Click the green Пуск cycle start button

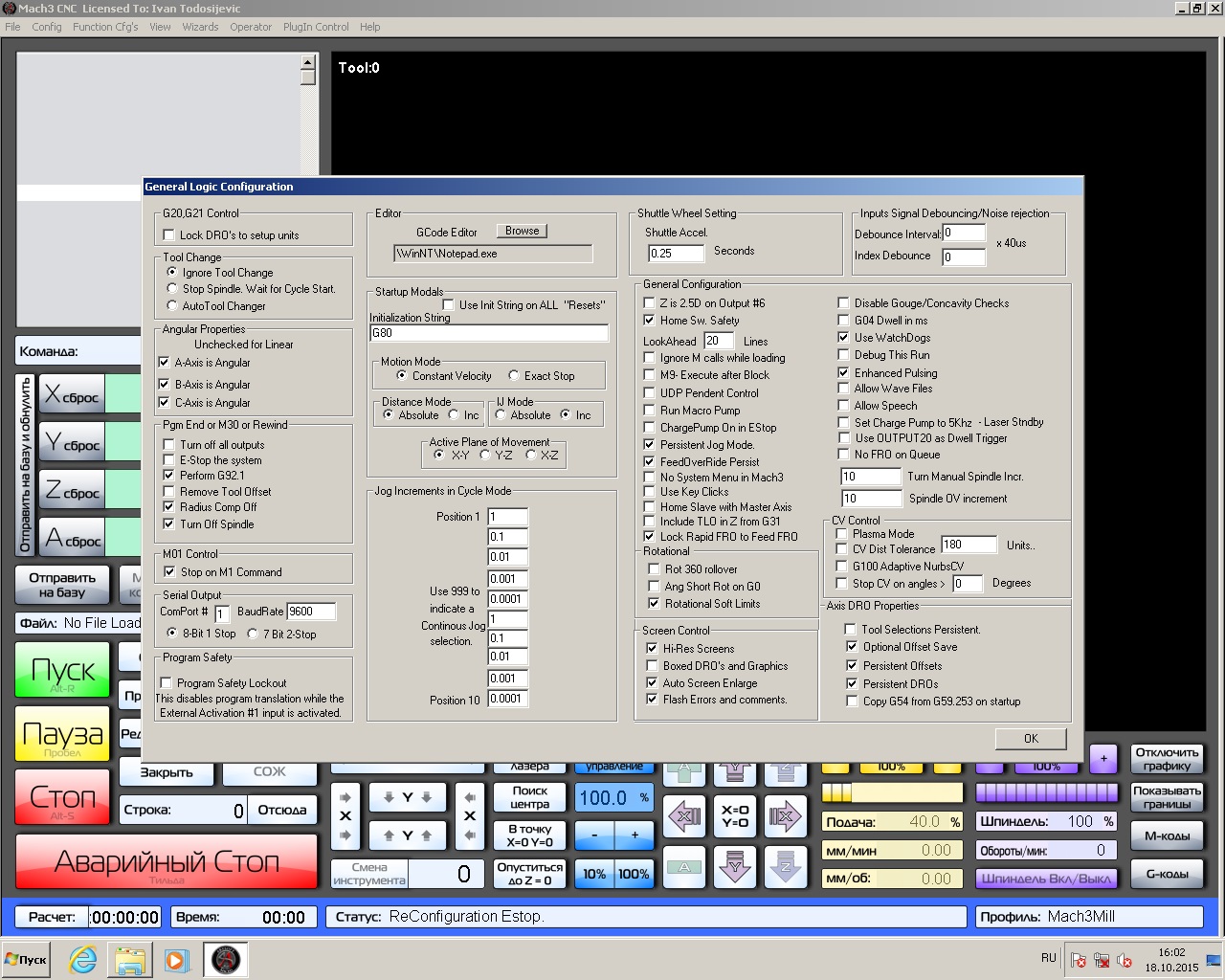point(63,670)
